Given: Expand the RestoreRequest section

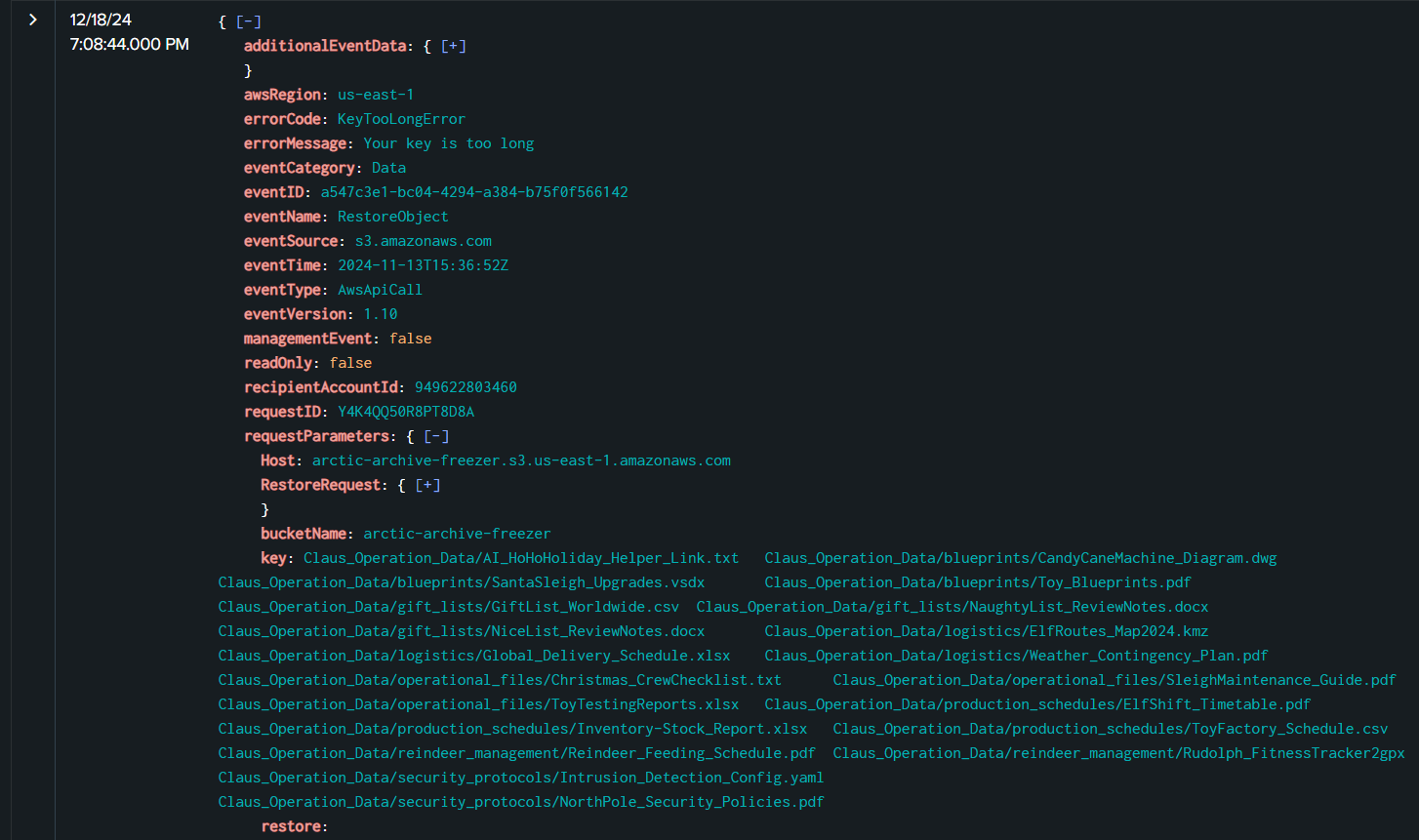Looking at the screenshot, I should pos(428,485).
